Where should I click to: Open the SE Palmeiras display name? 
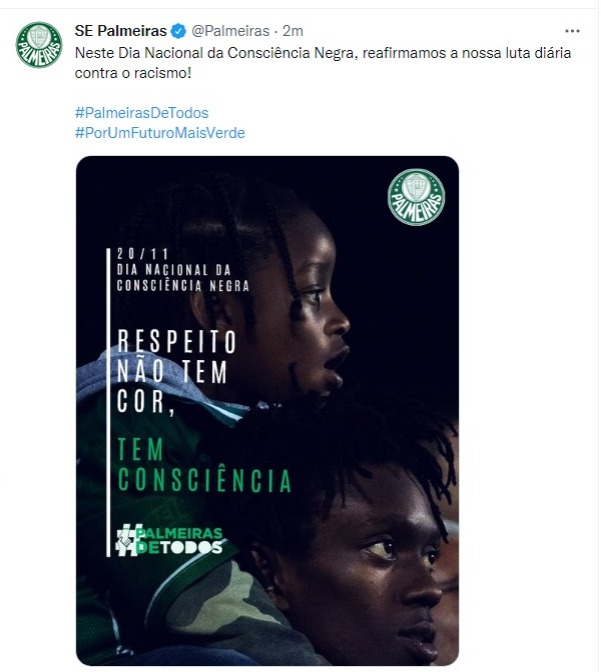[x=120, y=31]
